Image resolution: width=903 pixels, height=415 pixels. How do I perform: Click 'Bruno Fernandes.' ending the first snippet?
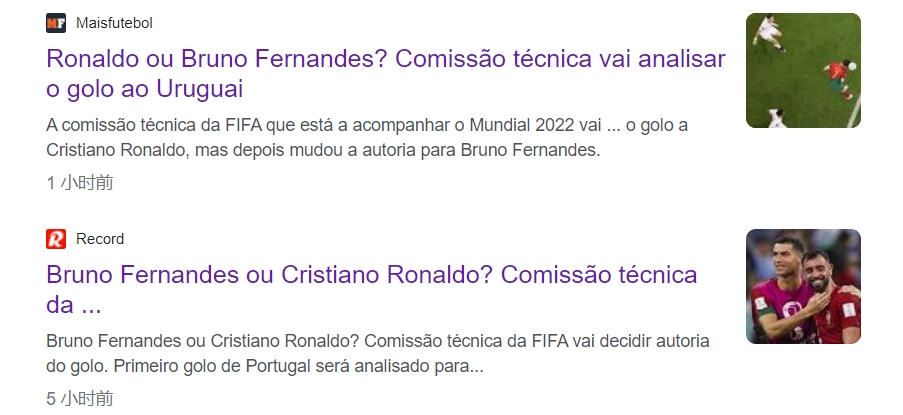coord(530,150)
